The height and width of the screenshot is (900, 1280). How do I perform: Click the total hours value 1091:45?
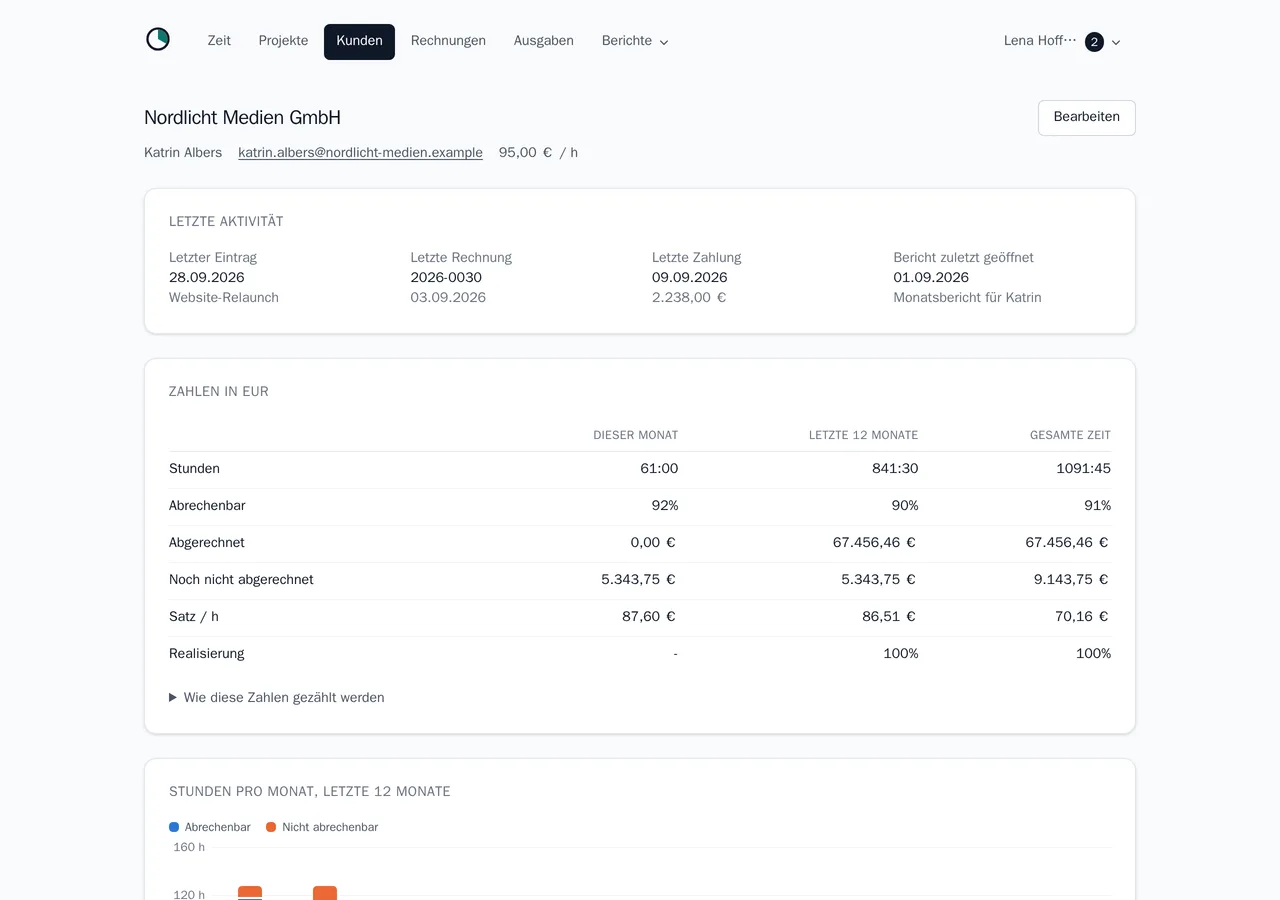point(1083,469)
